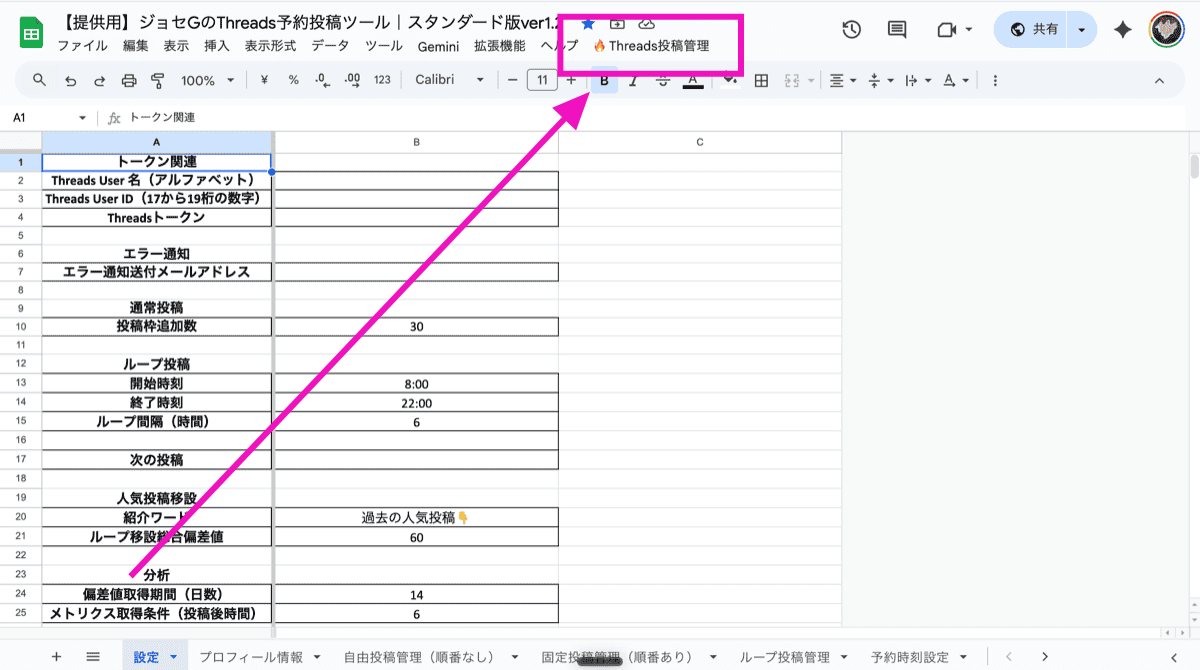Open horizontal align options
The image size is (1200, 670).
841,80
